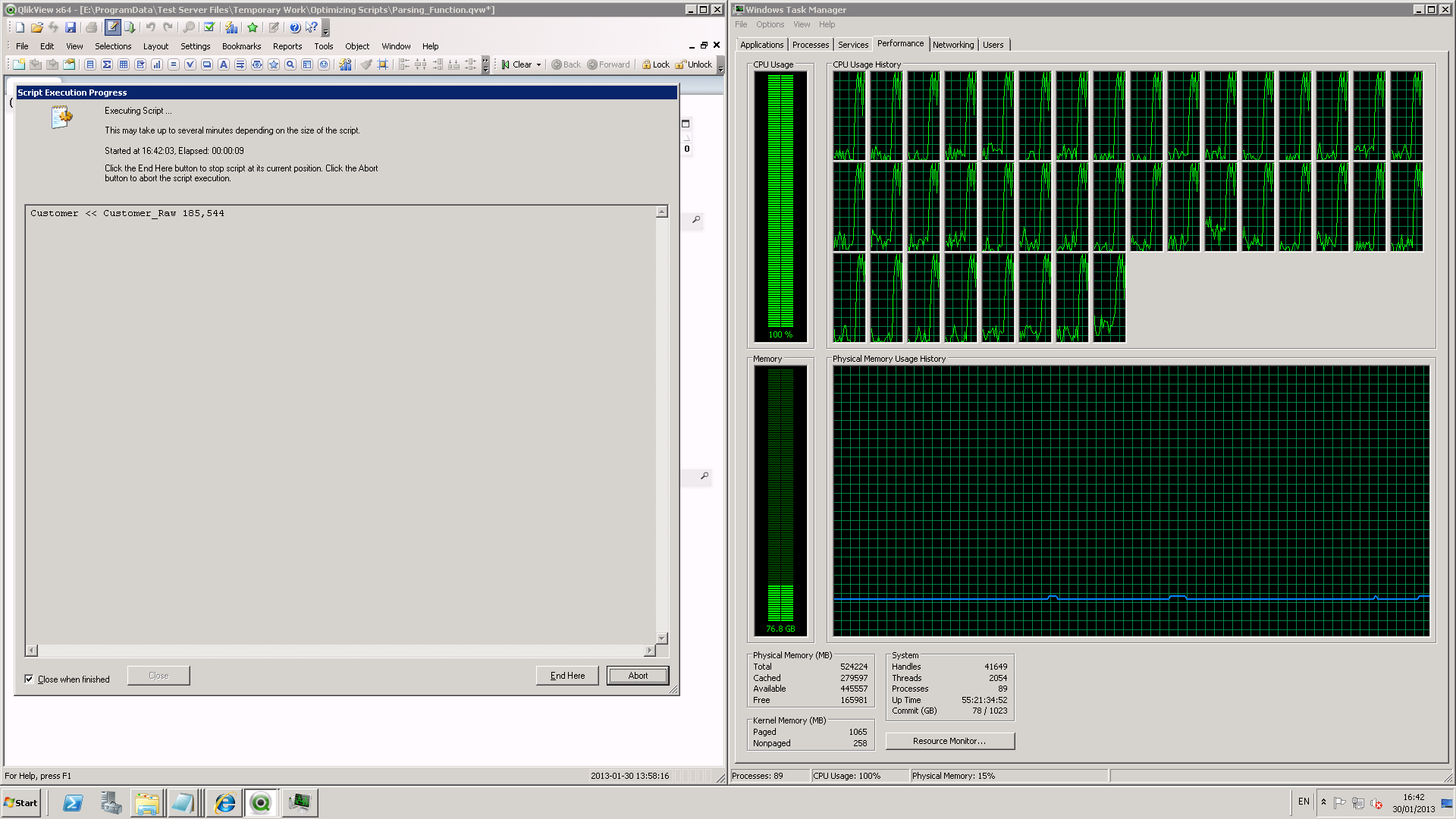Screen dimensions: 1456x819
Task: Open the Tools menu in QlikView
Action: [323, 46]
